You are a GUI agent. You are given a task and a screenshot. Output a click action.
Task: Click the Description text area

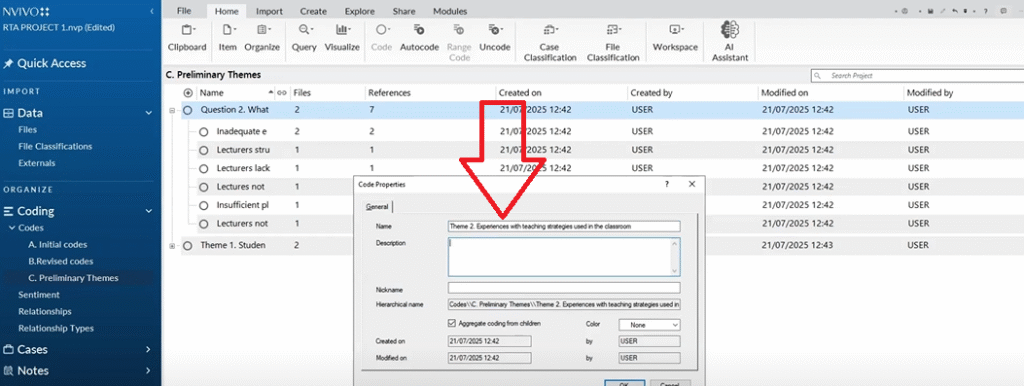tap(564, 257)
